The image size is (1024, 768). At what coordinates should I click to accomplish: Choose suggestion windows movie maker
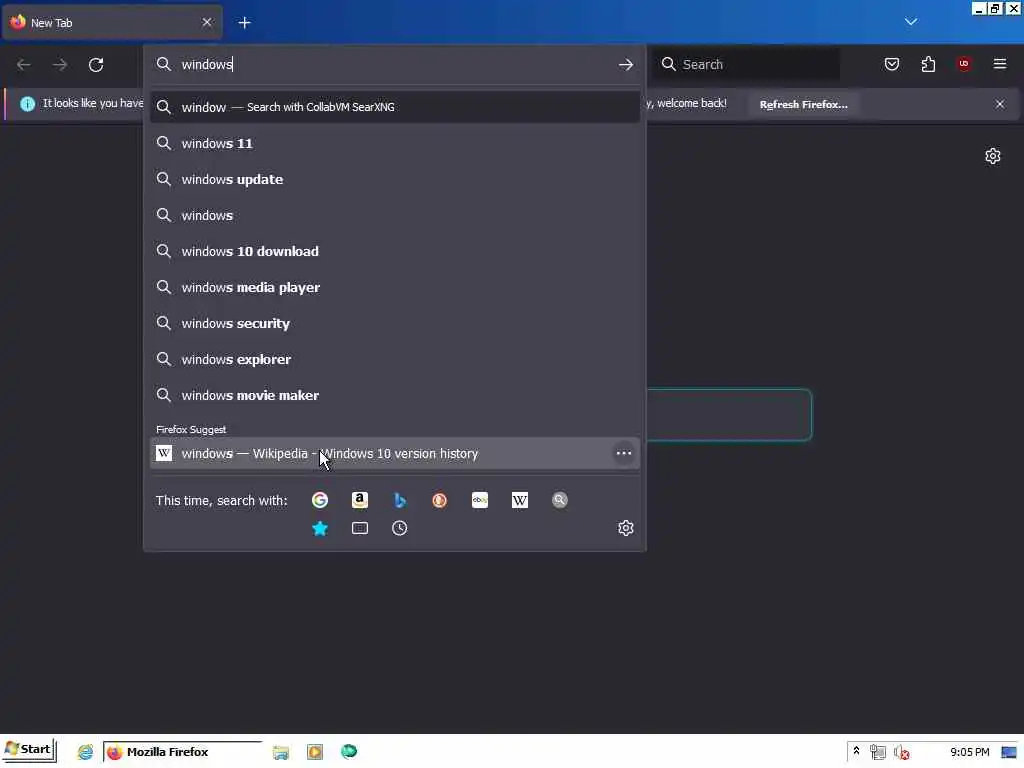point(394,395)
